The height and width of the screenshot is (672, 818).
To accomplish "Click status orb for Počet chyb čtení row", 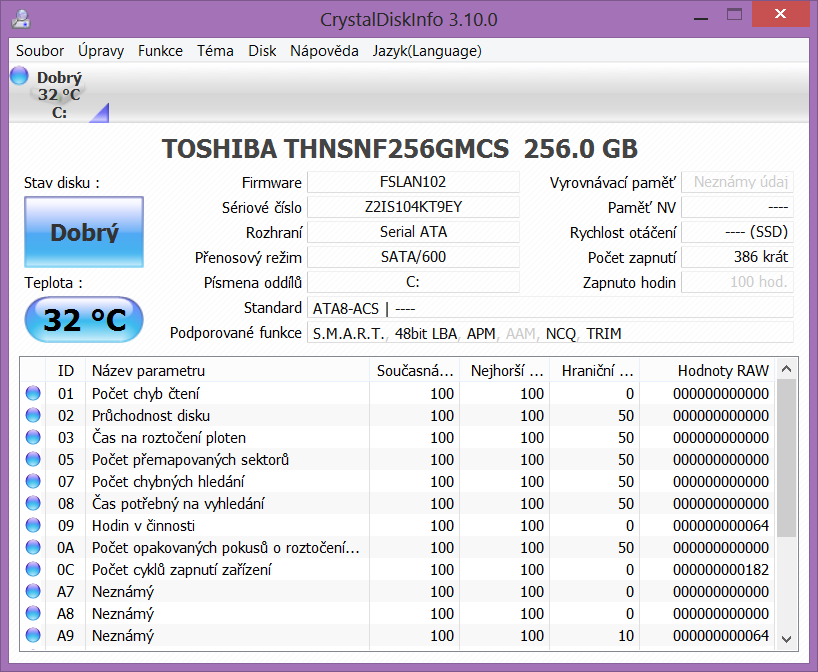I will point(34,394).
